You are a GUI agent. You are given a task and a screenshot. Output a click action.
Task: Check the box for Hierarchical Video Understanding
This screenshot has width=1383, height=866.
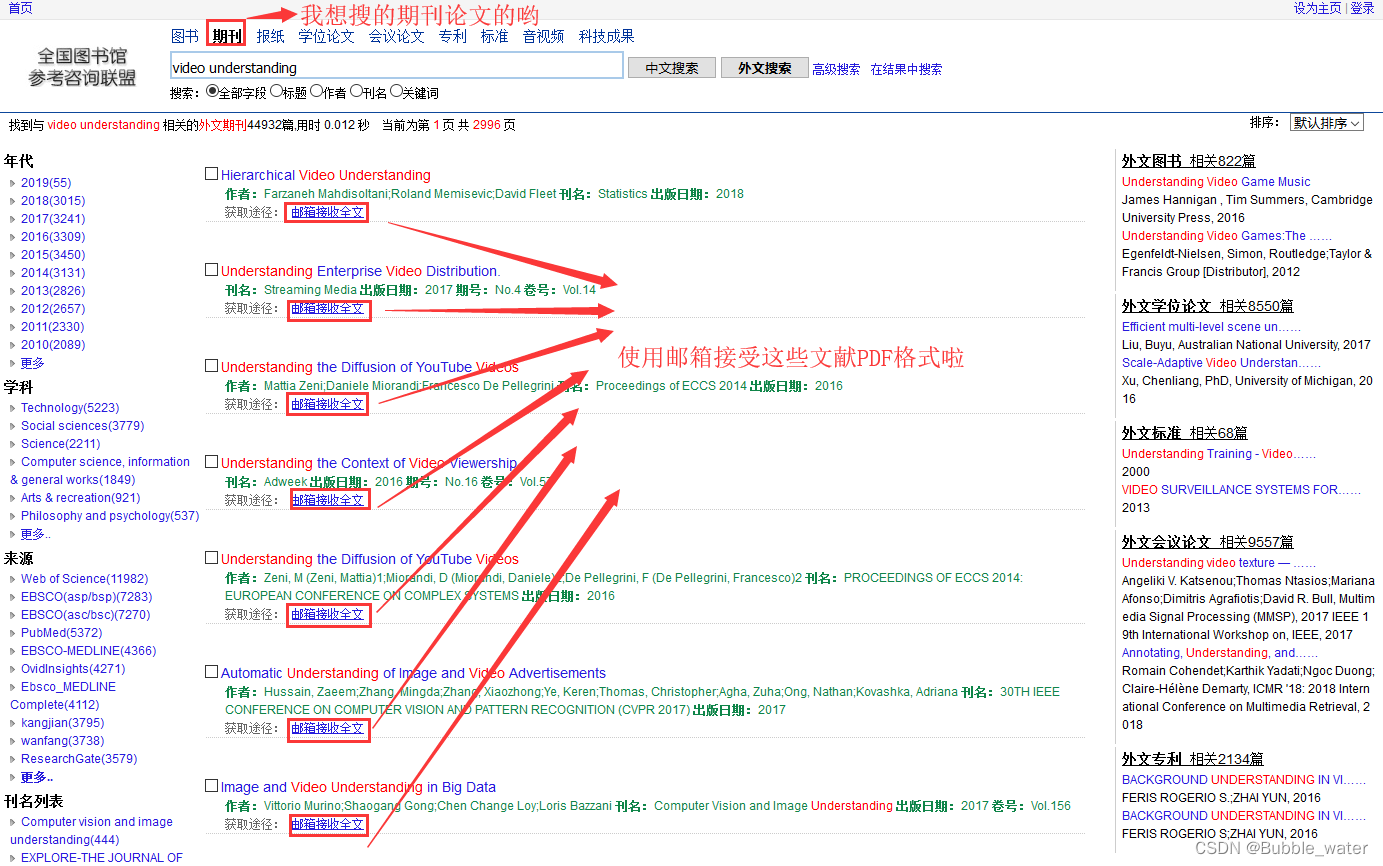click(211, 174)
